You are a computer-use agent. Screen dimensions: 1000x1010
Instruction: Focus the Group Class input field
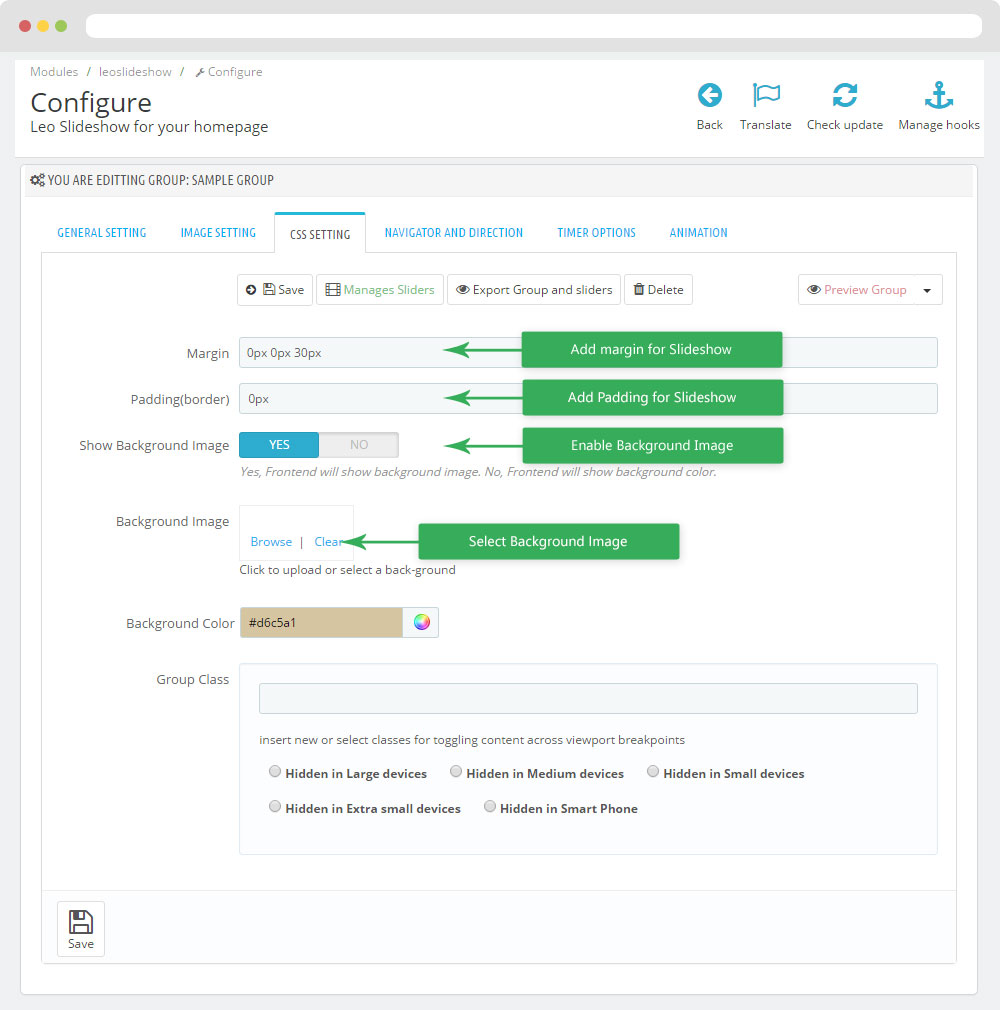[x=588, y=698]
